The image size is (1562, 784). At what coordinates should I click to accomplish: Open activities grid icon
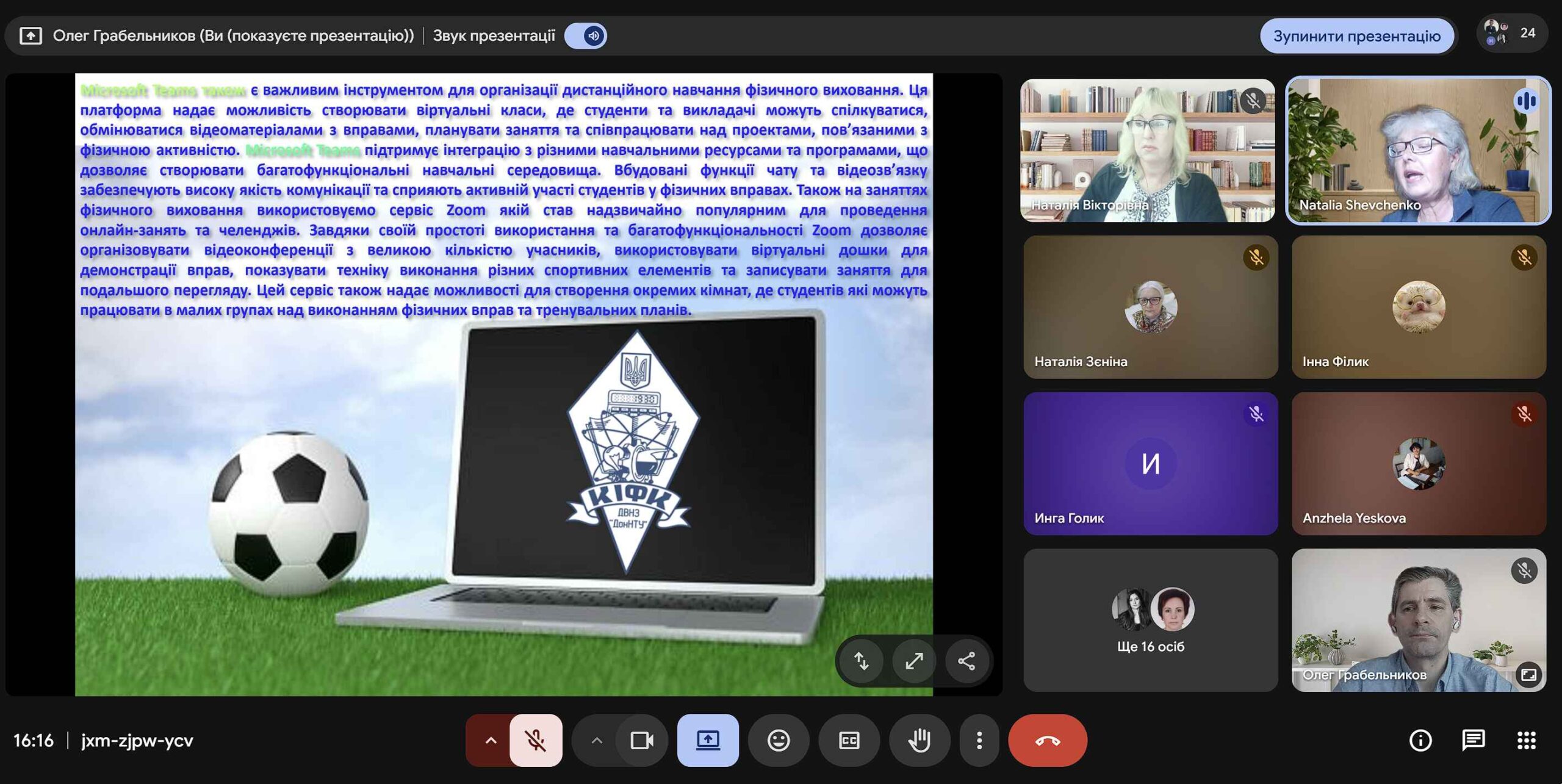pyautogui.click(x=1527, y=740)
